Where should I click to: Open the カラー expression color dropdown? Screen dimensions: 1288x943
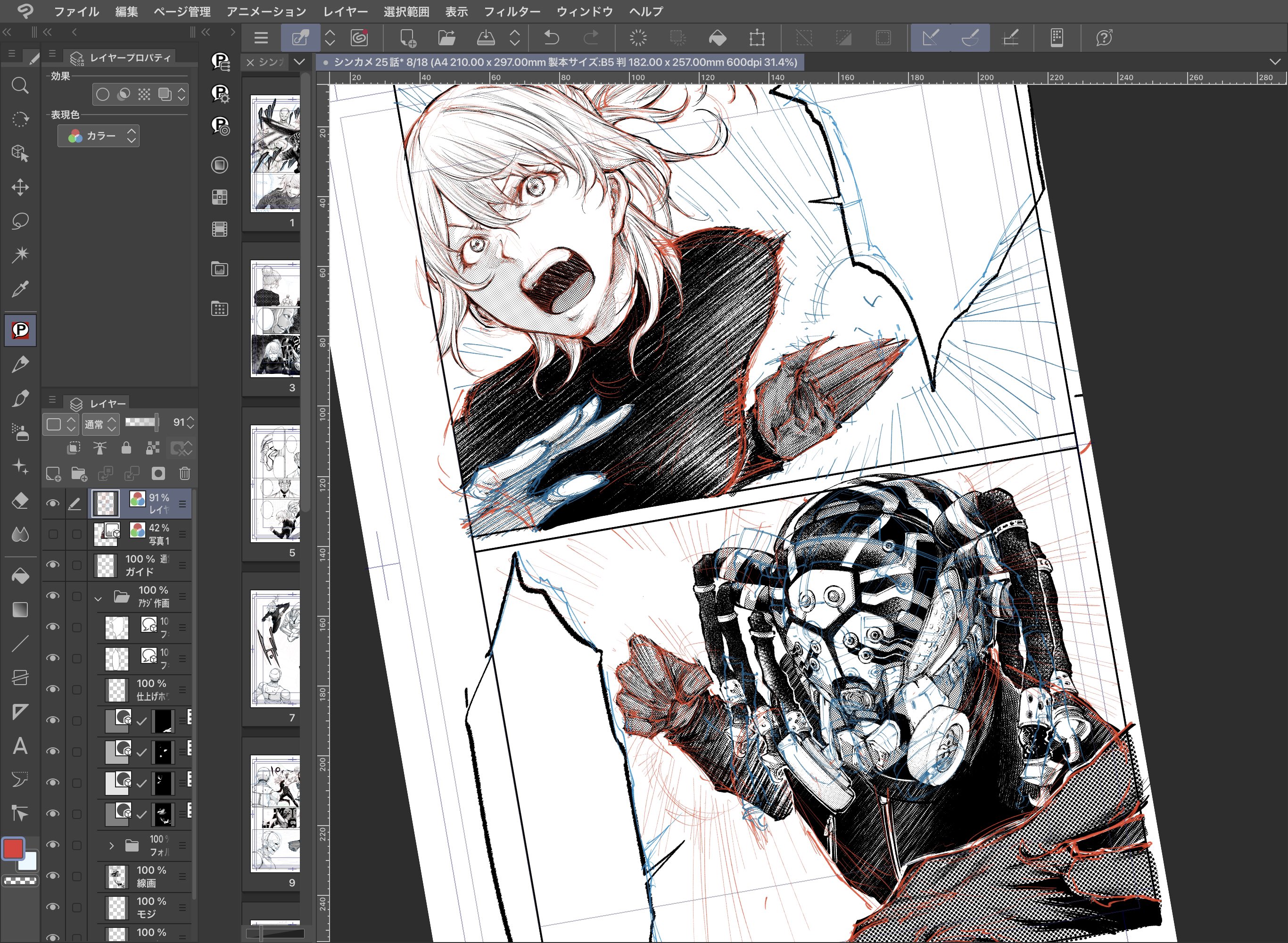pyautogui.click(x=98, y=136)
